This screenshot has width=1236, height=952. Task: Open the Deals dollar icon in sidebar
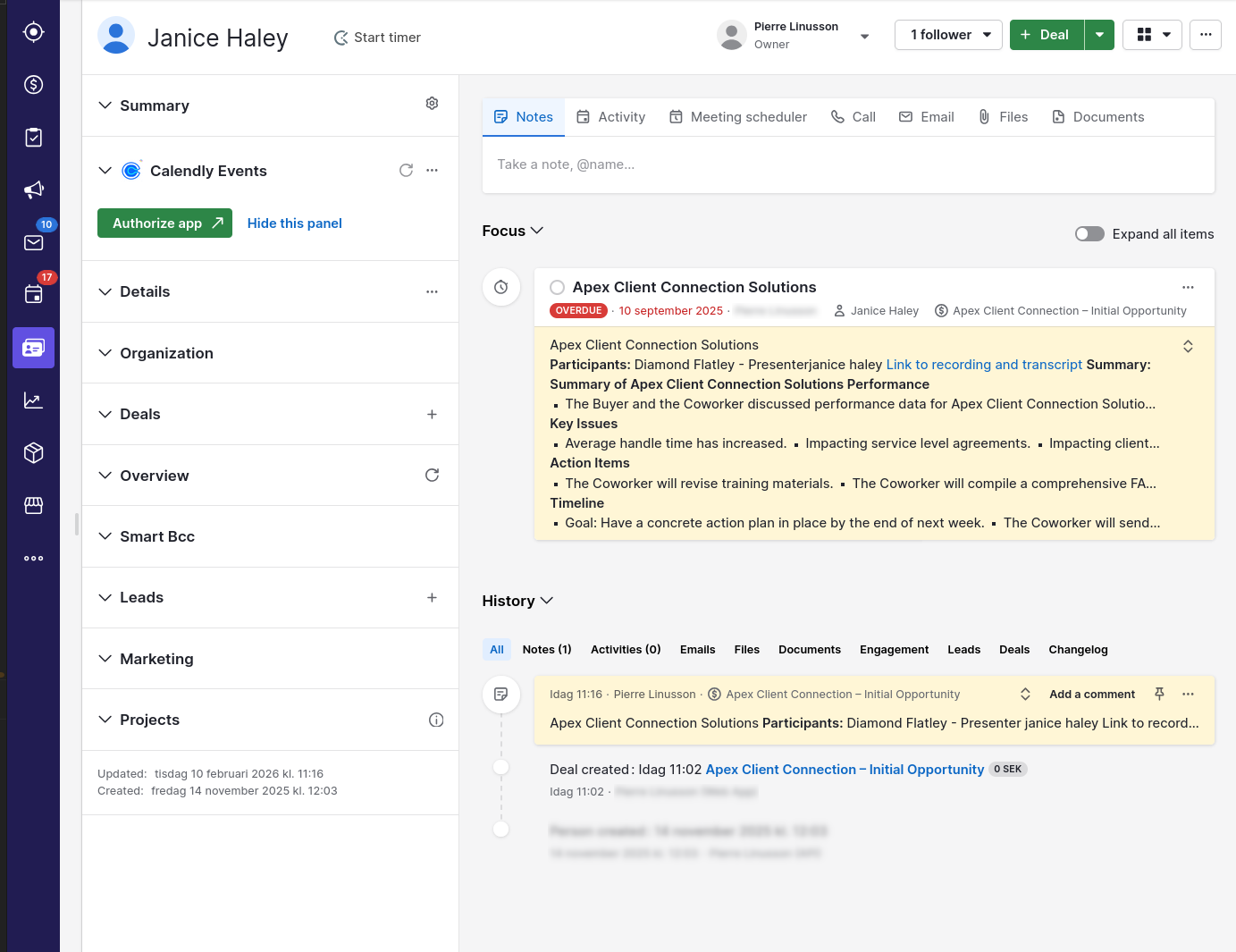click(x=33, y=85)
